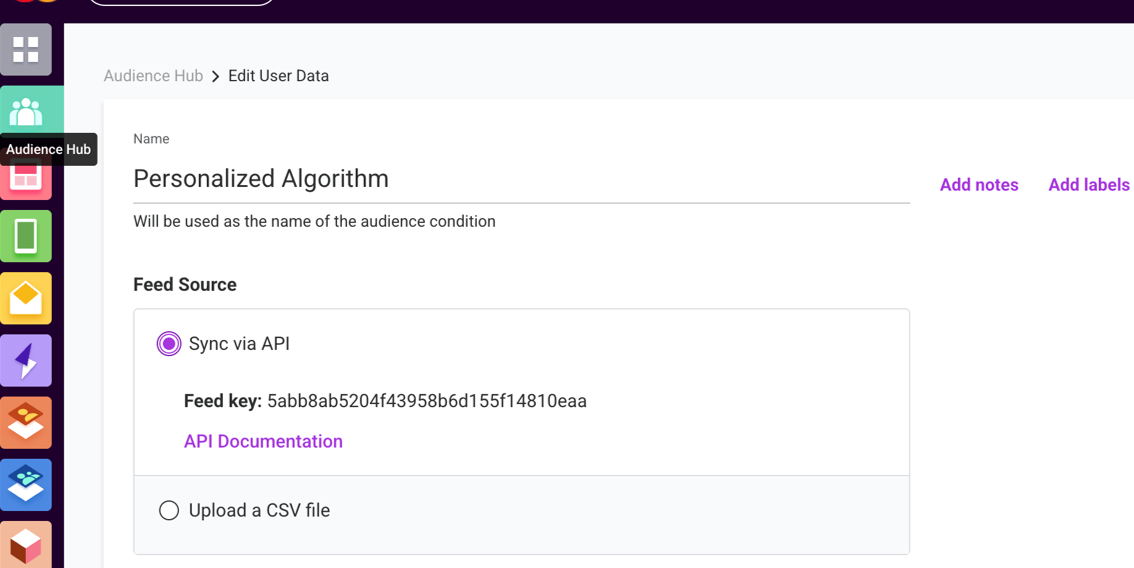
Task: Open the blue layered stack sidebar icon
Action: click(x=26, y=485)
